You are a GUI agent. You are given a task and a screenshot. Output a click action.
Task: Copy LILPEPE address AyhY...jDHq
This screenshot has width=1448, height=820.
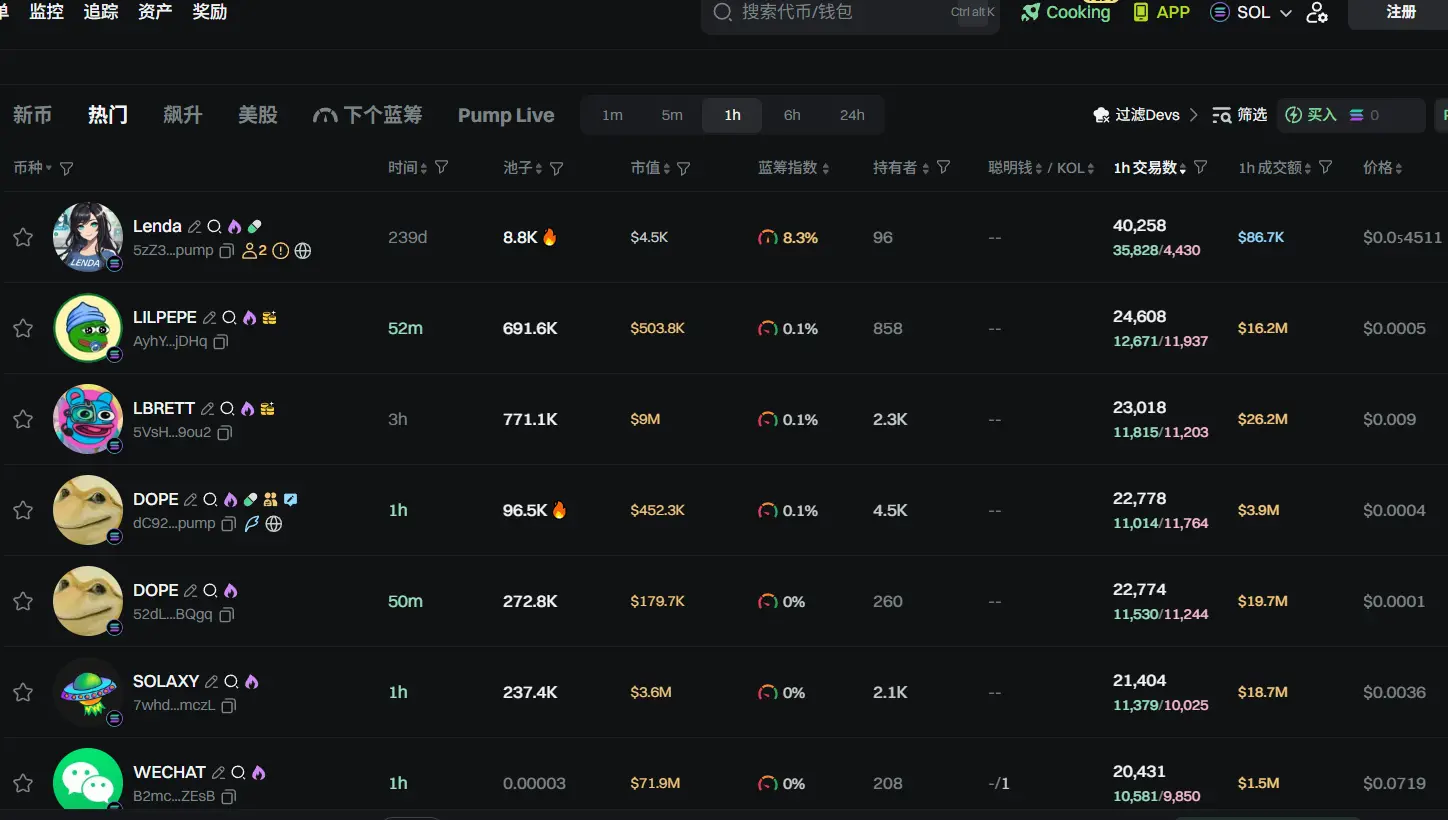click(x=221, y=342)
